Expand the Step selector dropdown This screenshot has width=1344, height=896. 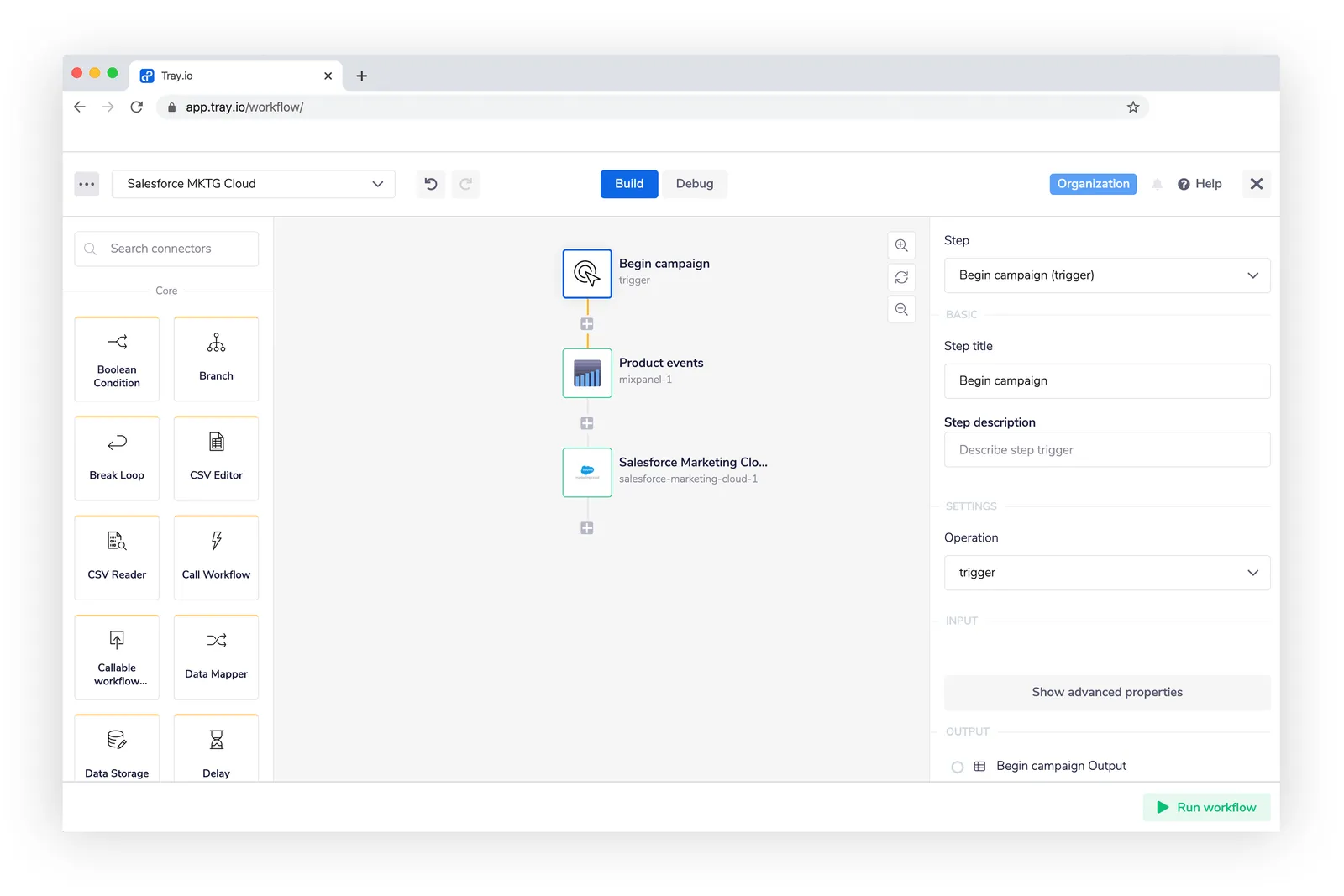pyautogui.click(x=1107, y=275)
